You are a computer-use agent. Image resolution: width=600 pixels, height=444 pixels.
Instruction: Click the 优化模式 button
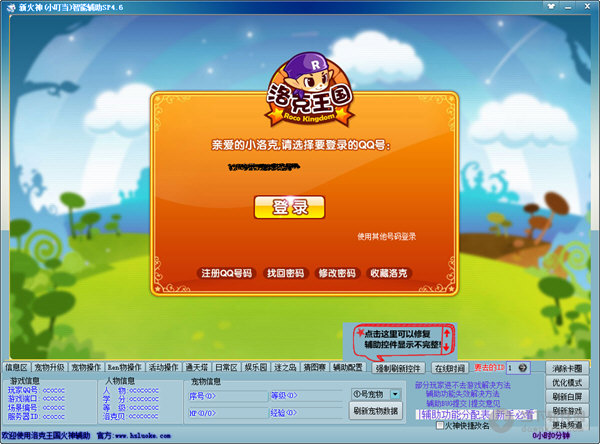click(567, 382)
